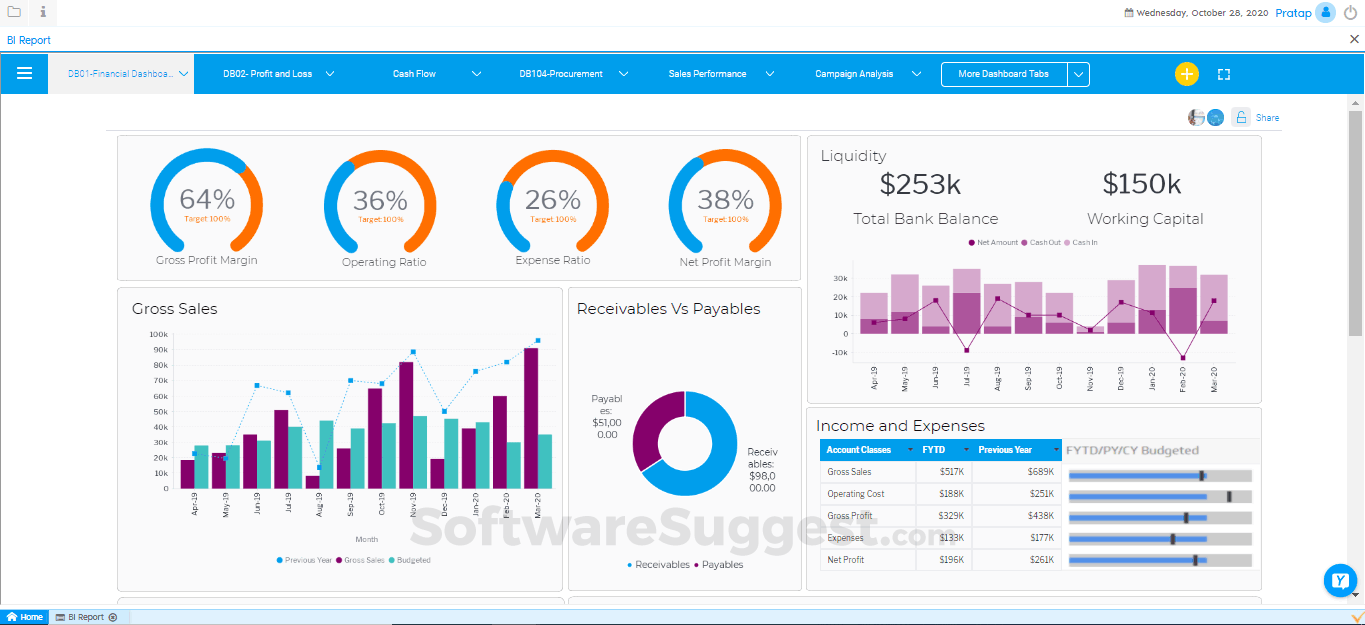1365x625 pixels.
Task: Open the hamburger menu icon
Action: pos(25,73)
